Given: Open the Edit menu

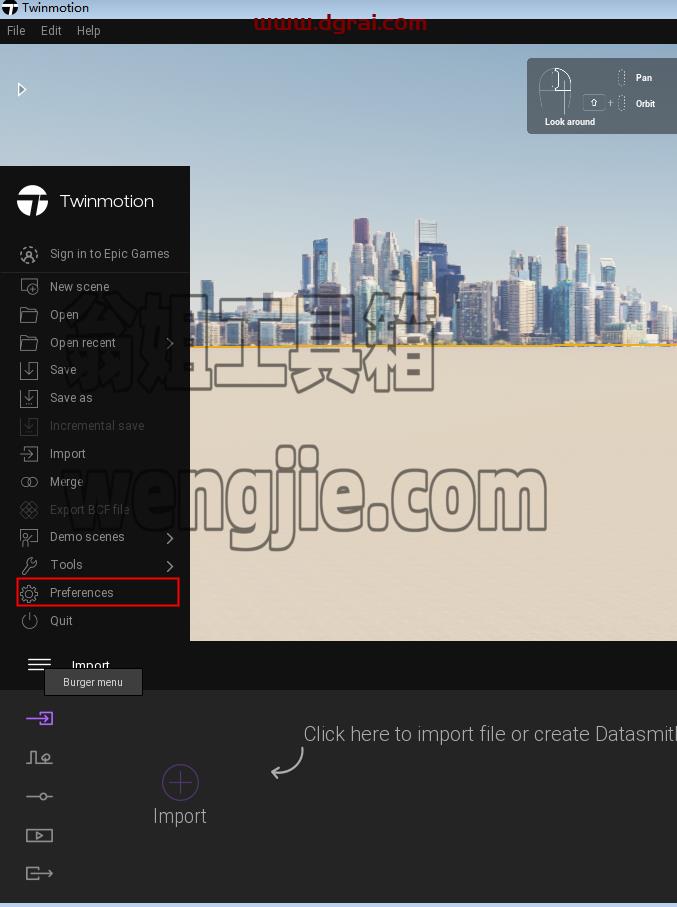Looking at the screenshot, I should coord(51,31).
